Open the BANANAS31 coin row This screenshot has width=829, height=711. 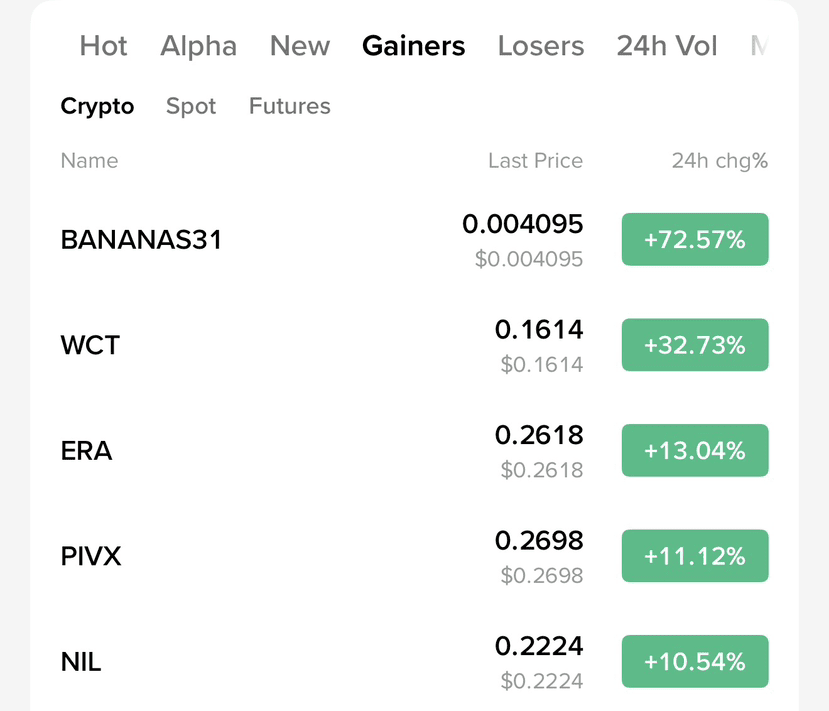click(x=414, y=239)
